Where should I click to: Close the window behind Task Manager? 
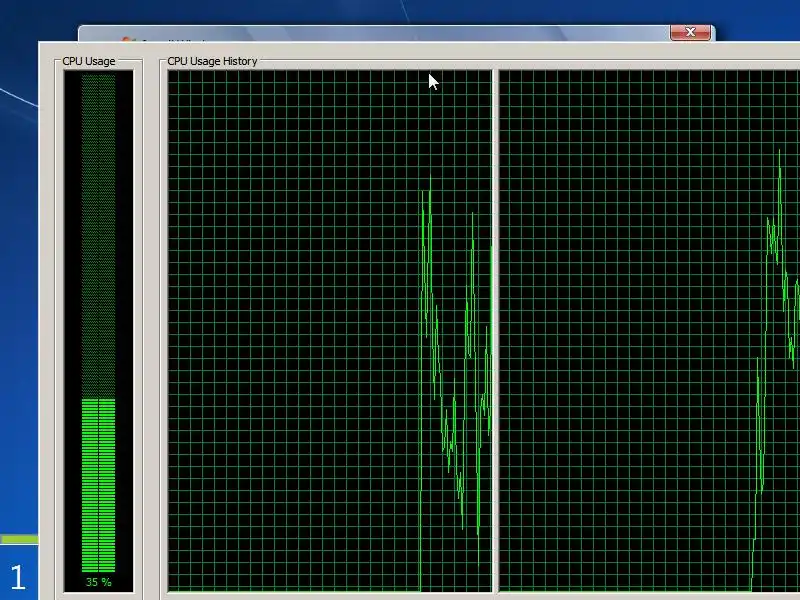point(690,32)
